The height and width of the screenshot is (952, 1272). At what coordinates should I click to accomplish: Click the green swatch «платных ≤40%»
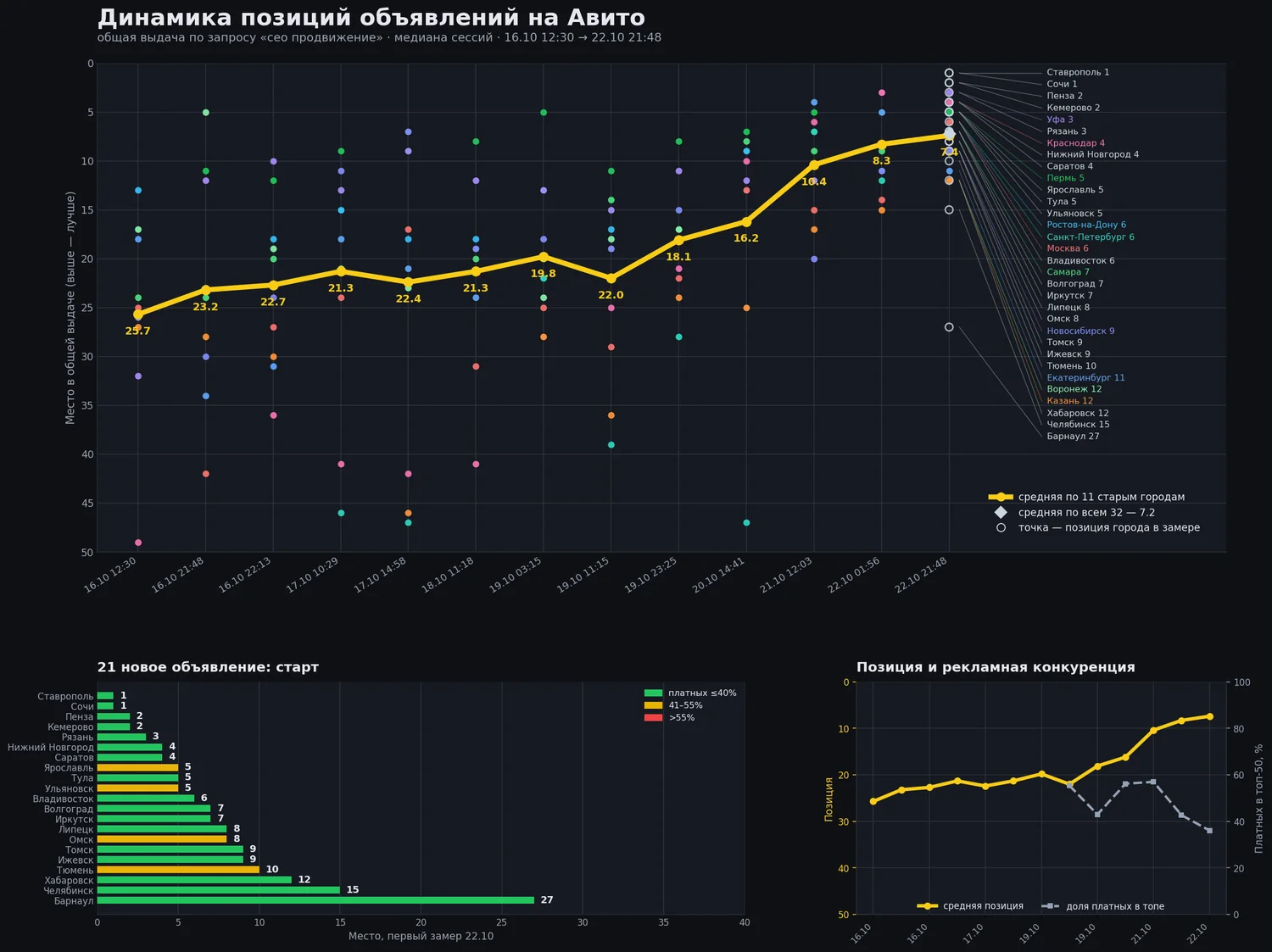pyautogui.click(x=653, y=693)
